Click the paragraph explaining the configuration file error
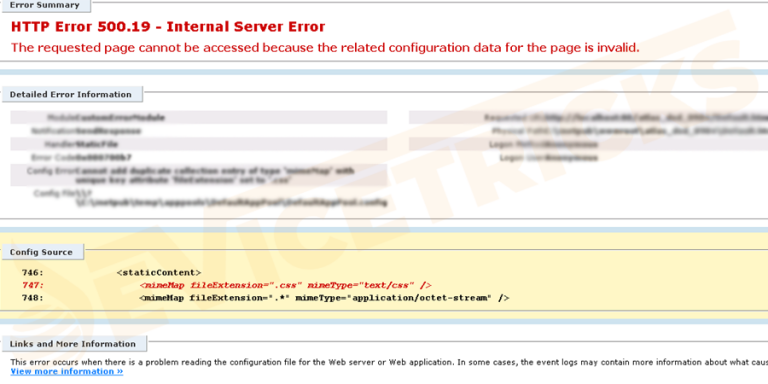The width and height of the screenshot is (768, 384). pos(389,362)
